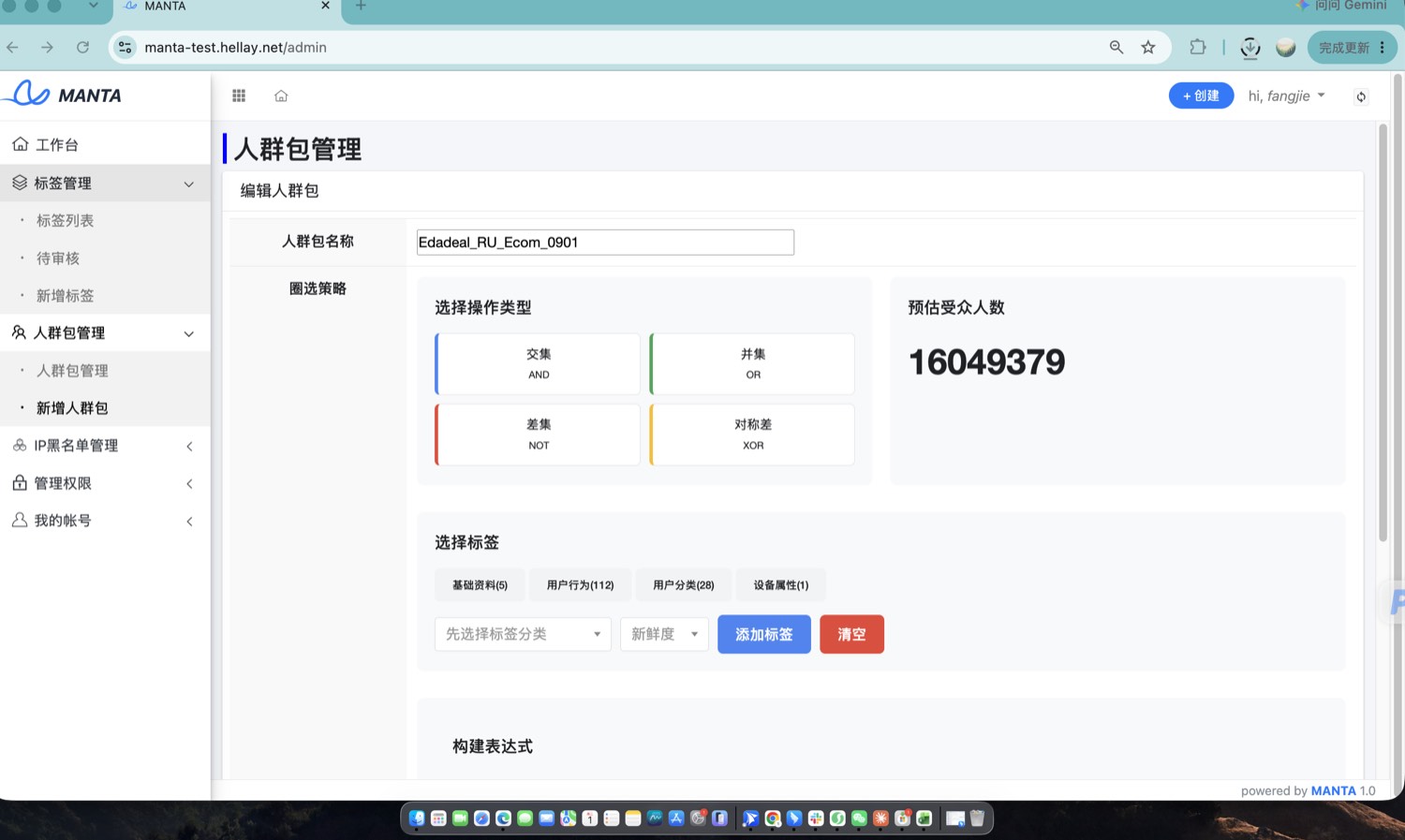Click the page vertical scrollbar
1405x840 pixels.
pyautogui.click(x=1383, y=332)
